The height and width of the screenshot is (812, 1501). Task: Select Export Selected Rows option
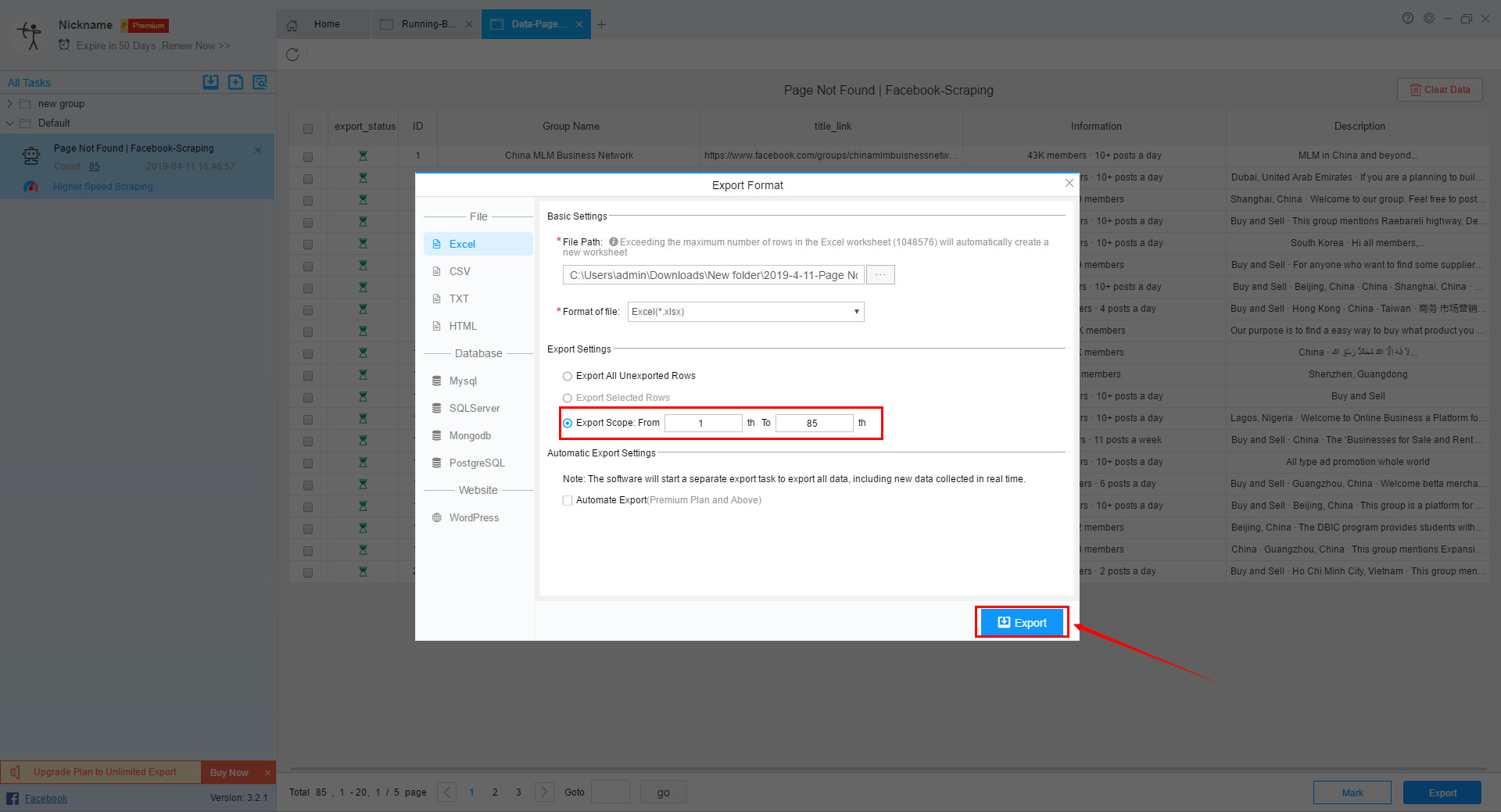[x=568, y=398]
